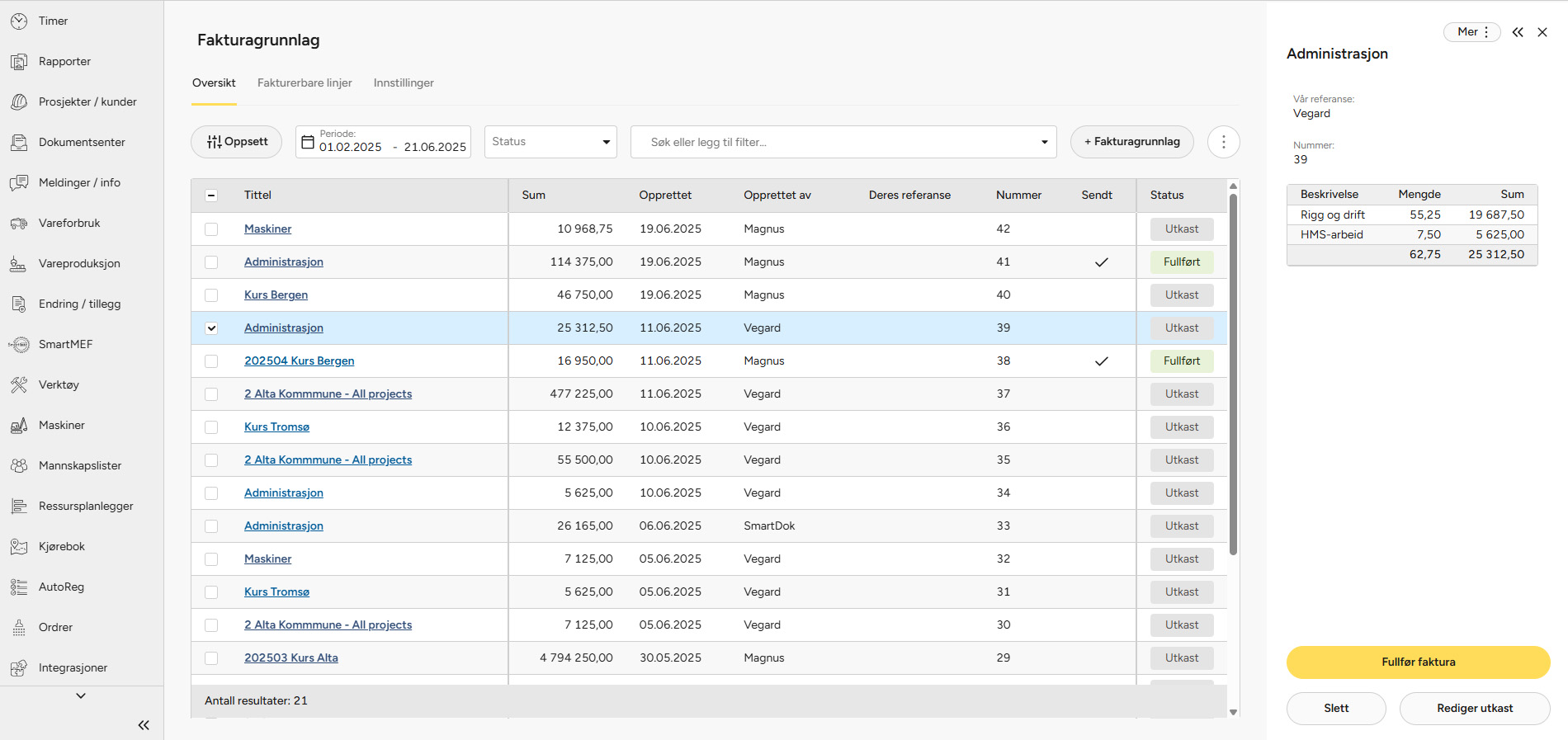Open the Maskiner excavator icon
The height and width of the screenshot is (740, 1568).
click(19, 425)
